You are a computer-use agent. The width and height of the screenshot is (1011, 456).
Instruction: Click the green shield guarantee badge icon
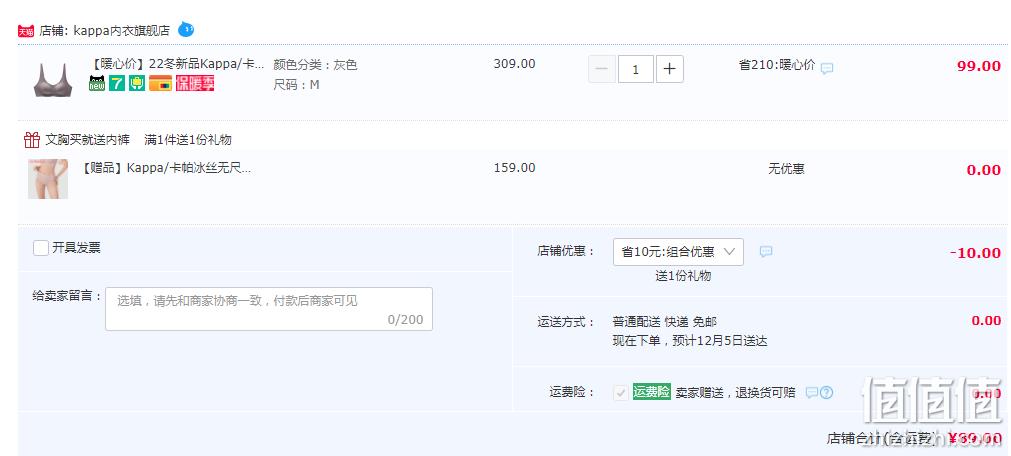tap(137, 83)
